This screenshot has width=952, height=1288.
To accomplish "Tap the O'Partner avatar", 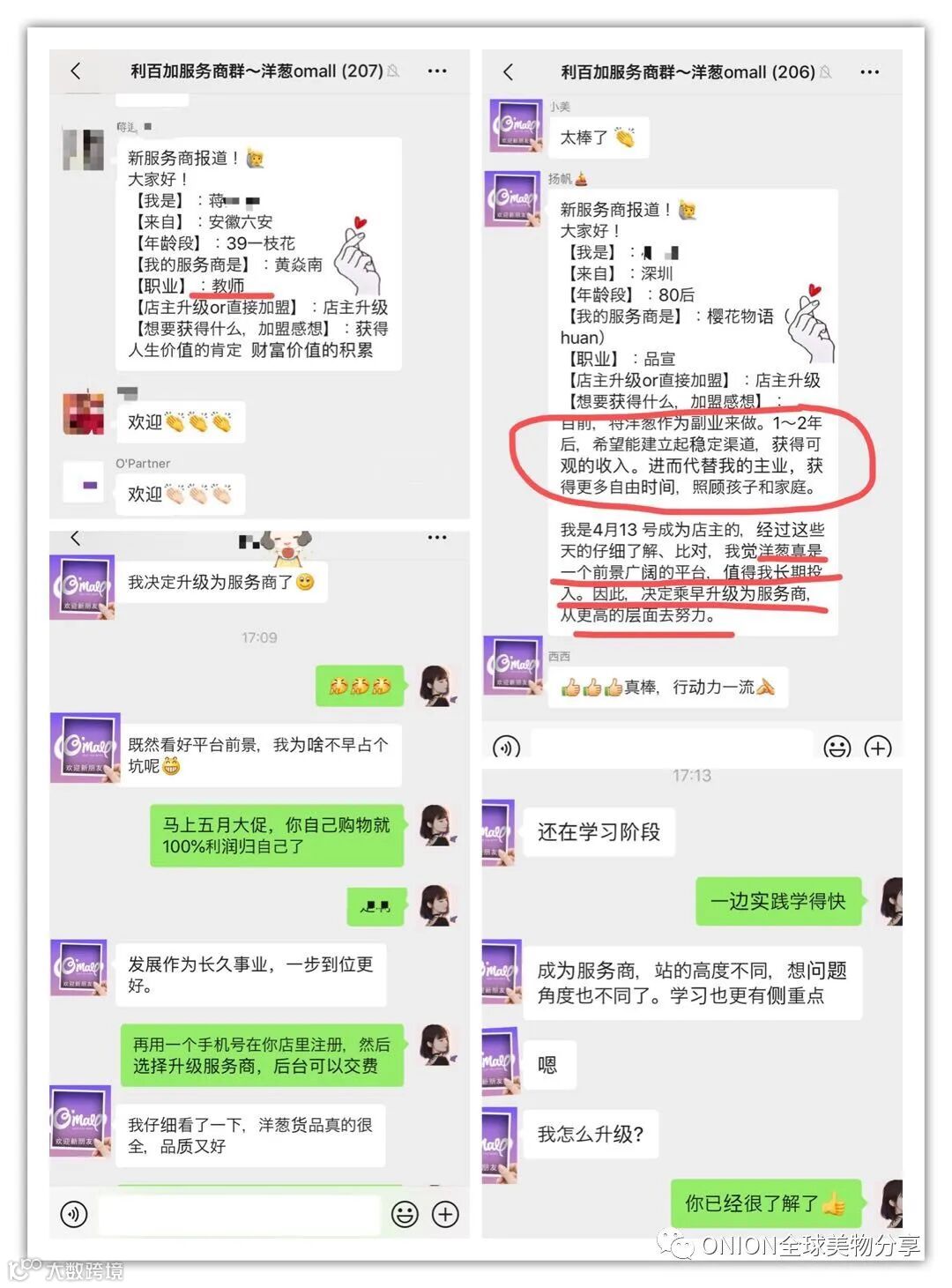I will coord(90,483).
